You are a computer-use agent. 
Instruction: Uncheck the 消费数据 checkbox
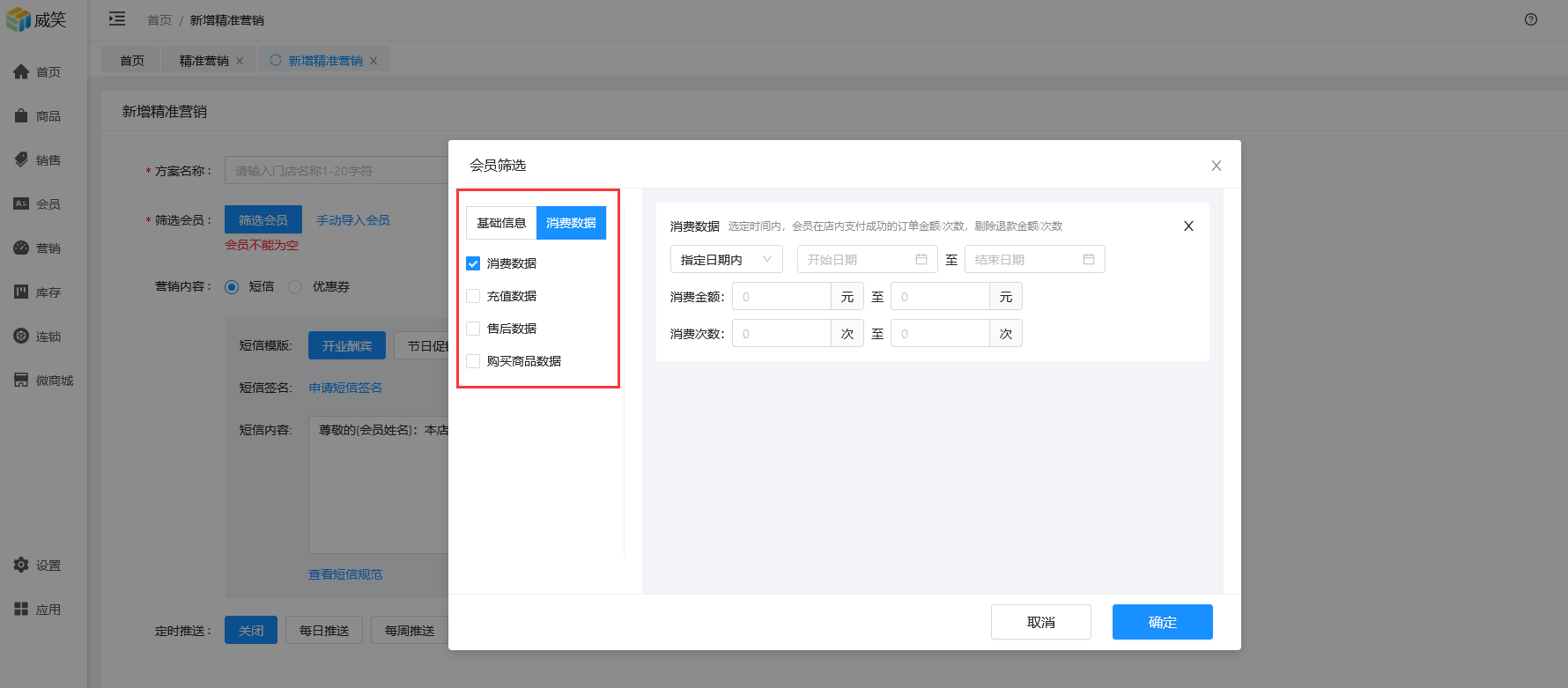click(473, 263)
